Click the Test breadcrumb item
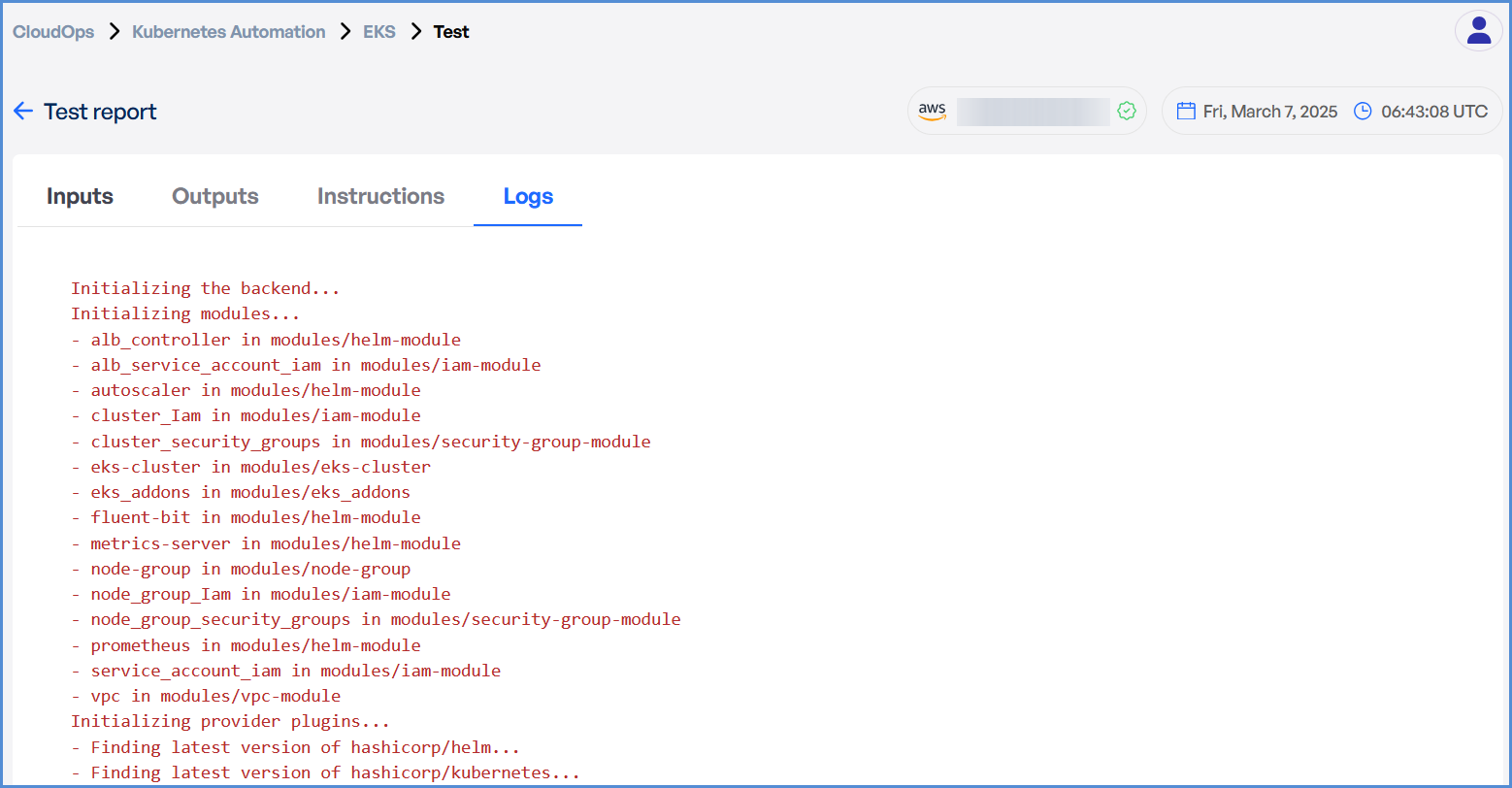 [451, 32]
